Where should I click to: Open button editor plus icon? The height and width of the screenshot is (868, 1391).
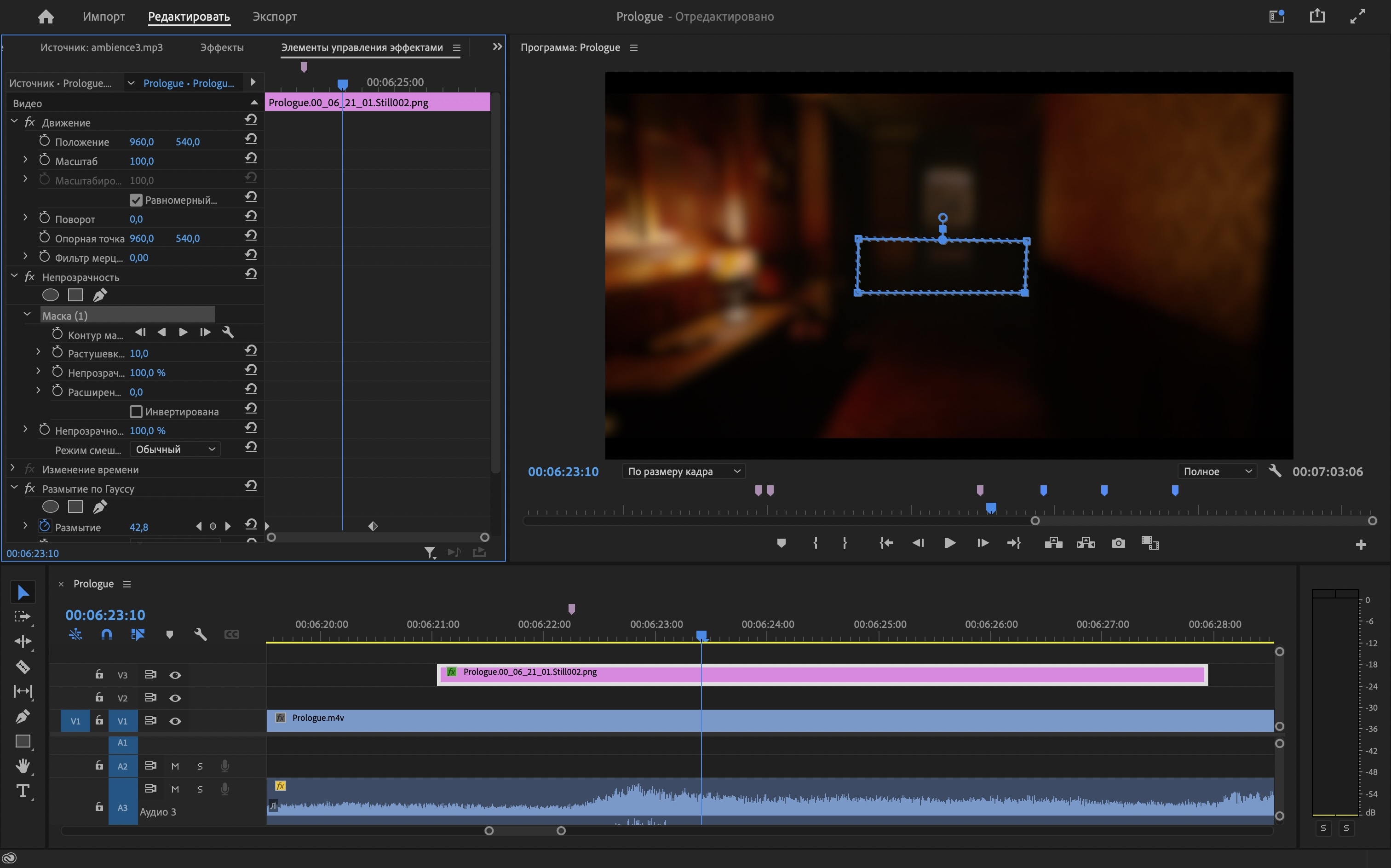click(1361, 544)
